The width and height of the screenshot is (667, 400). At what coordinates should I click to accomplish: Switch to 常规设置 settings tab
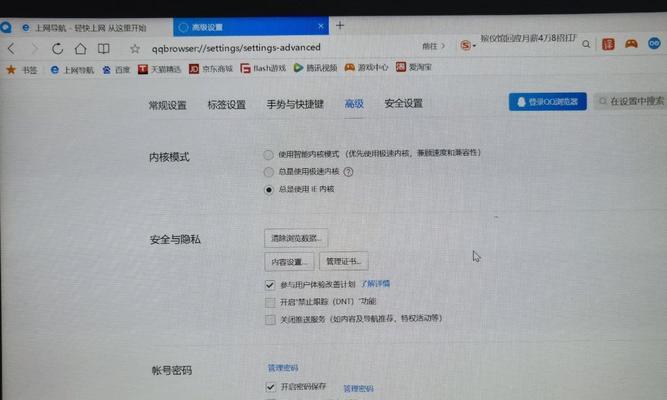[x=168, y=105]
